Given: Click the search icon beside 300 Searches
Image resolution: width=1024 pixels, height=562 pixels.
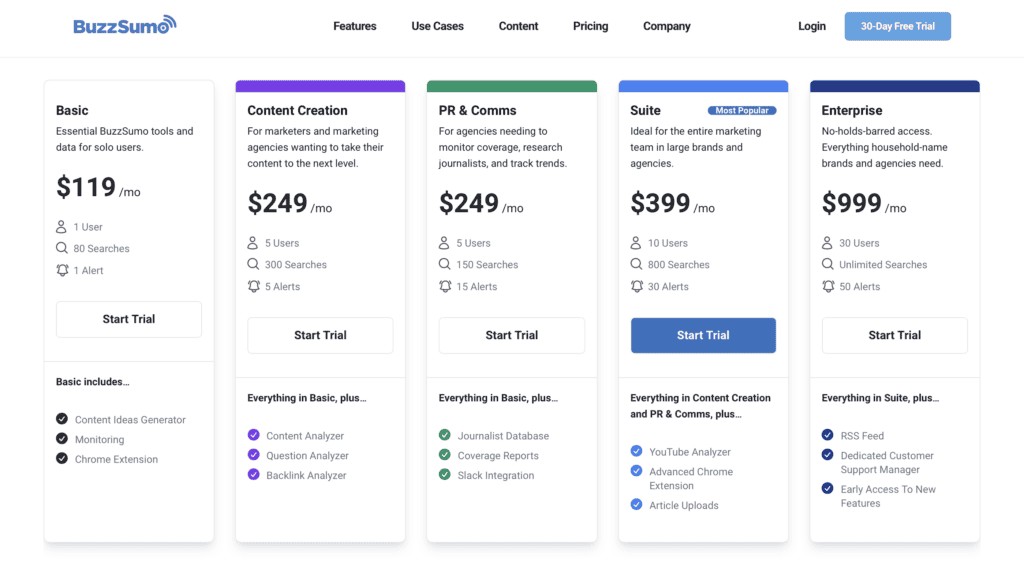Looking at the screenshot, I should point(253,265).
